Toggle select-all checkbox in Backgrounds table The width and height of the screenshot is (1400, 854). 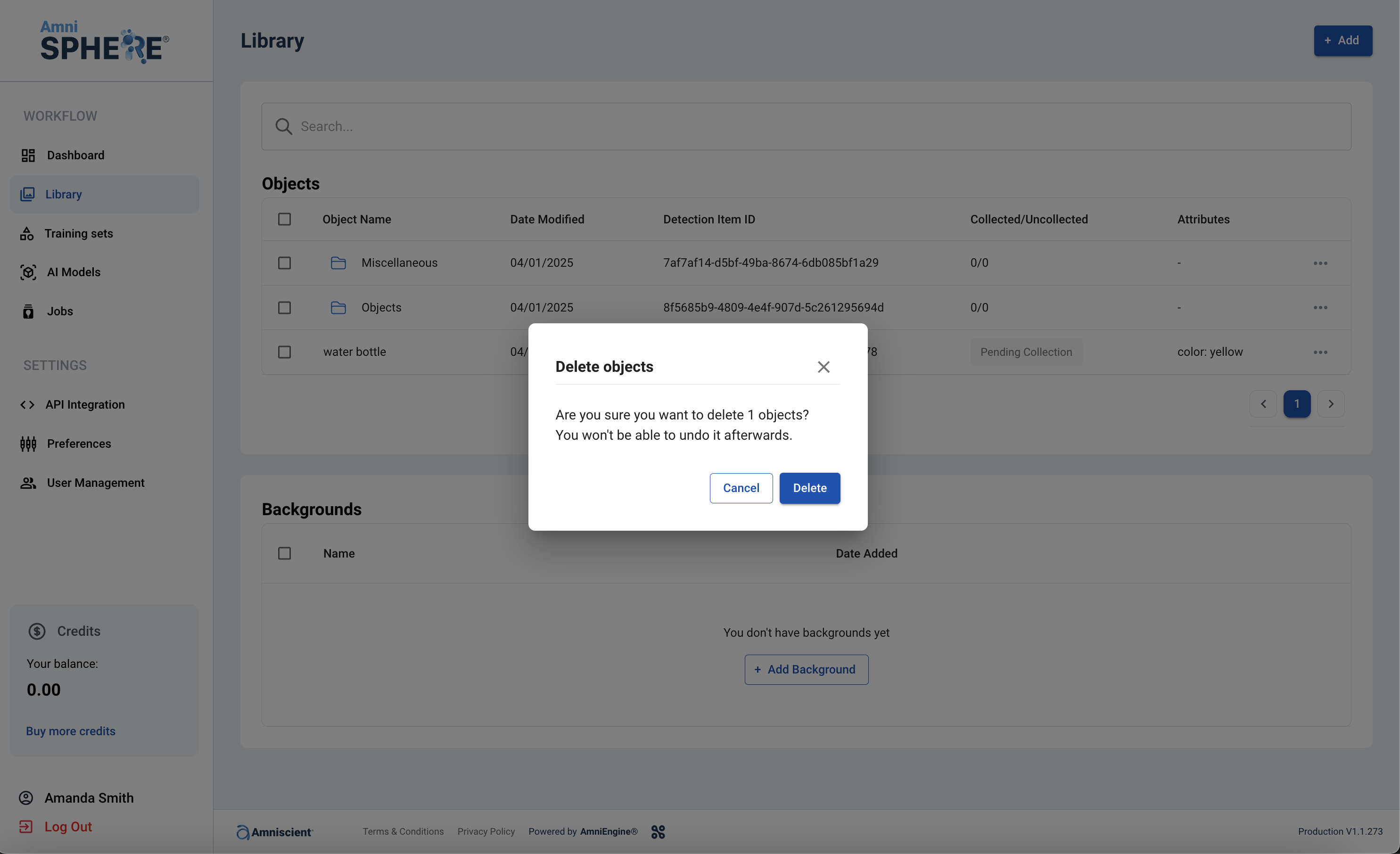click(284, 553)
